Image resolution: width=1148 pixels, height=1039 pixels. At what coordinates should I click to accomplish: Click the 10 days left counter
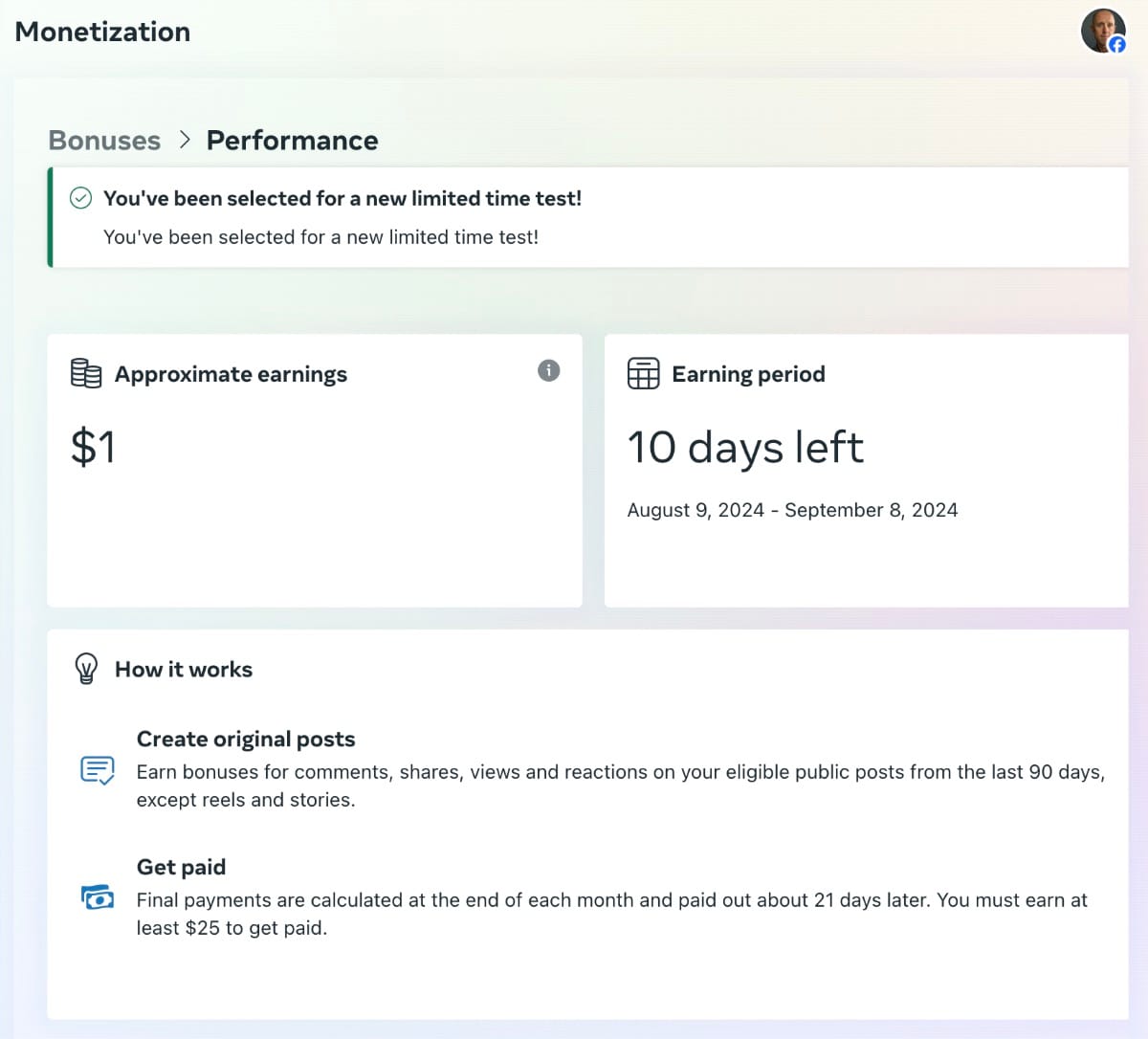coord(745,447)
